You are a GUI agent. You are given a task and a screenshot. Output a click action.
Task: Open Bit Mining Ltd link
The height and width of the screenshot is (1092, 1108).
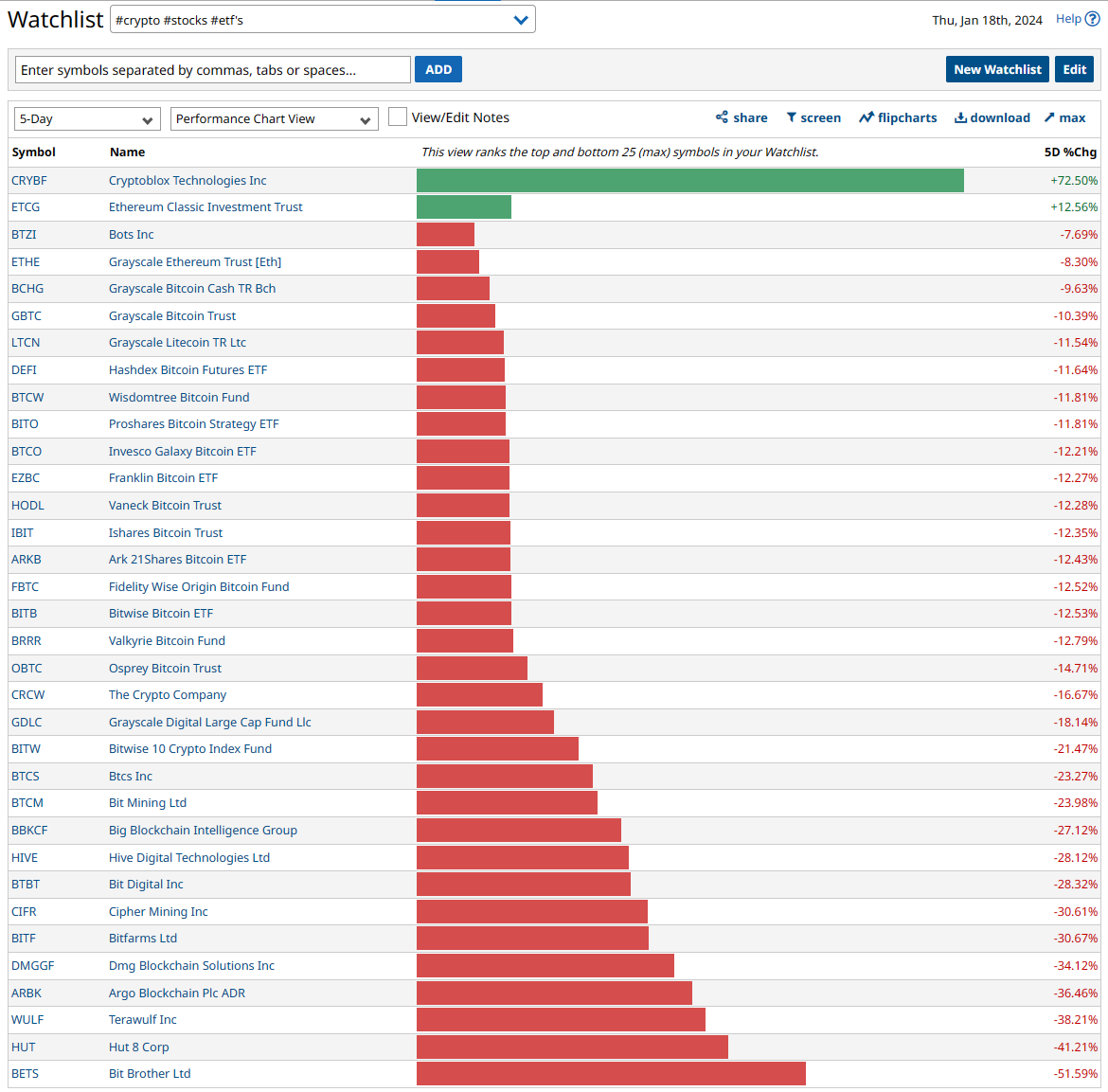pos(148,803)
